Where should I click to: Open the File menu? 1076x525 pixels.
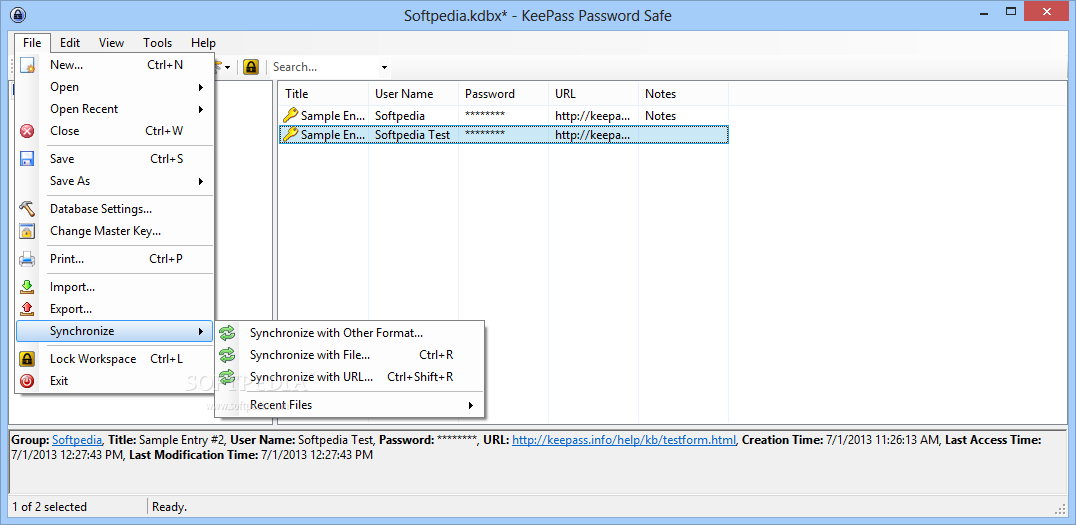pos(32,43)
